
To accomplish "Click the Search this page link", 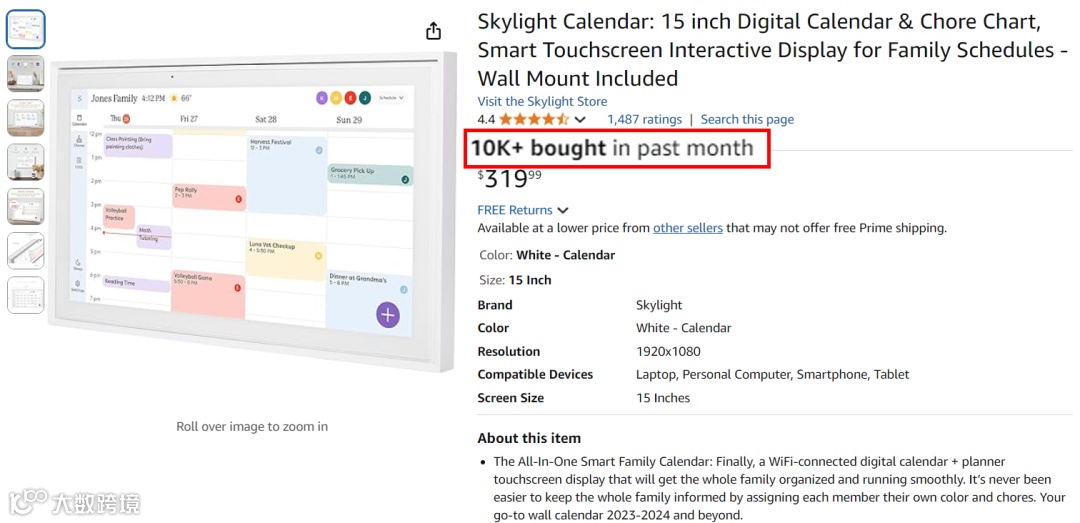I will 747,119.
